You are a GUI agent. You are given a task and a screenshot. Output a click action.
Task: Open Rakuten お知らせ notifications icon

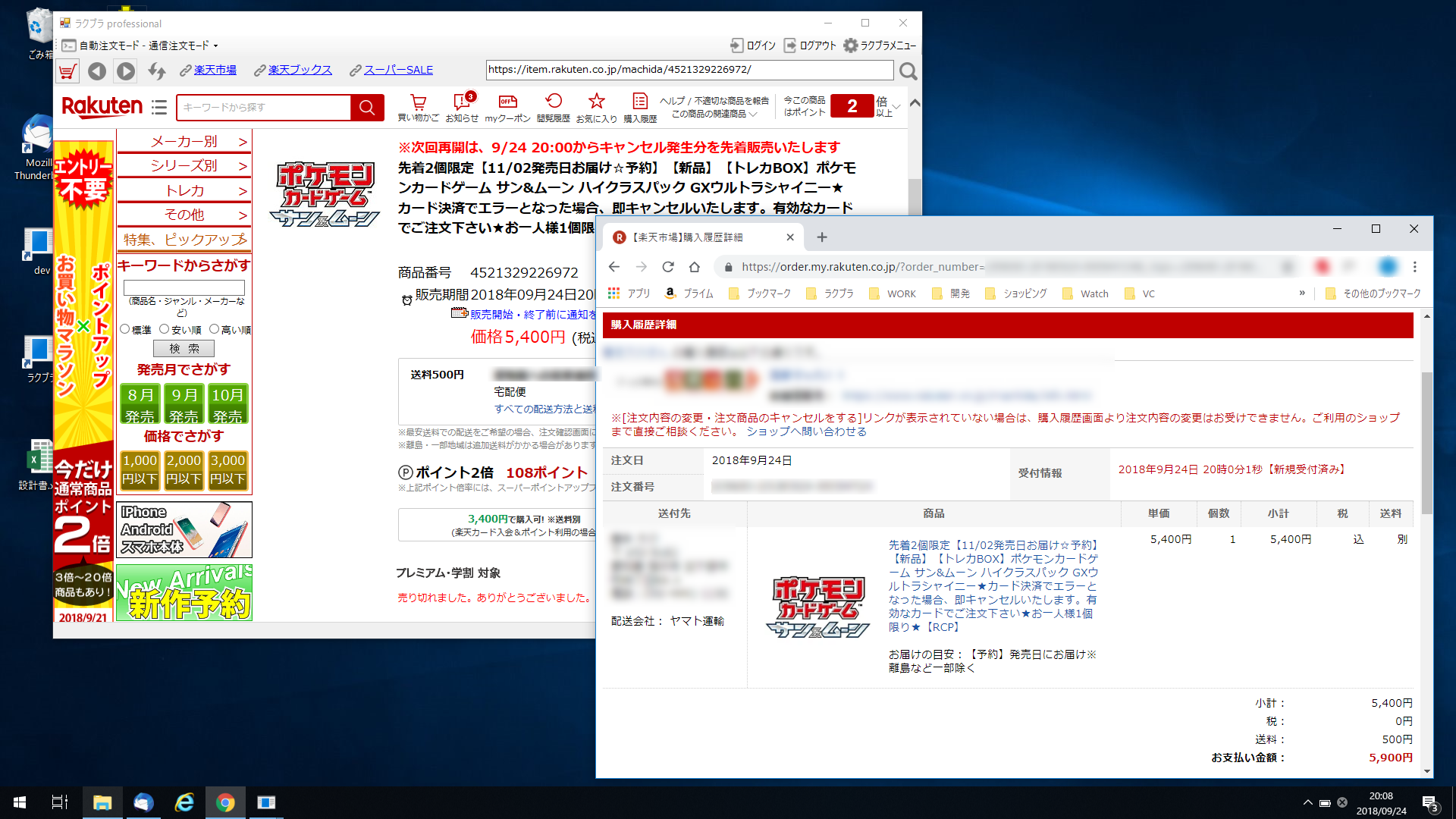click(461, 108)
